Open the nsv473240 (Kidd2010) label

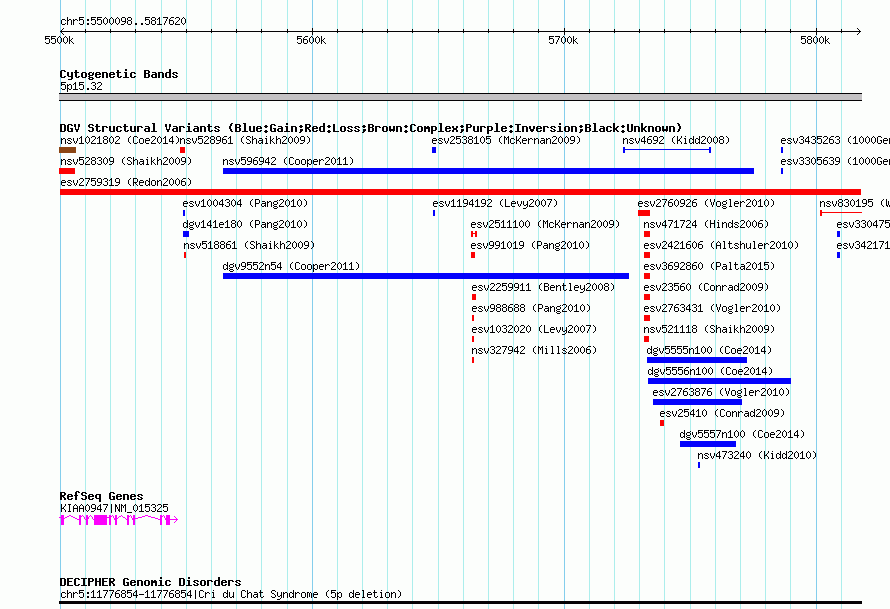(x=757, y=455)
